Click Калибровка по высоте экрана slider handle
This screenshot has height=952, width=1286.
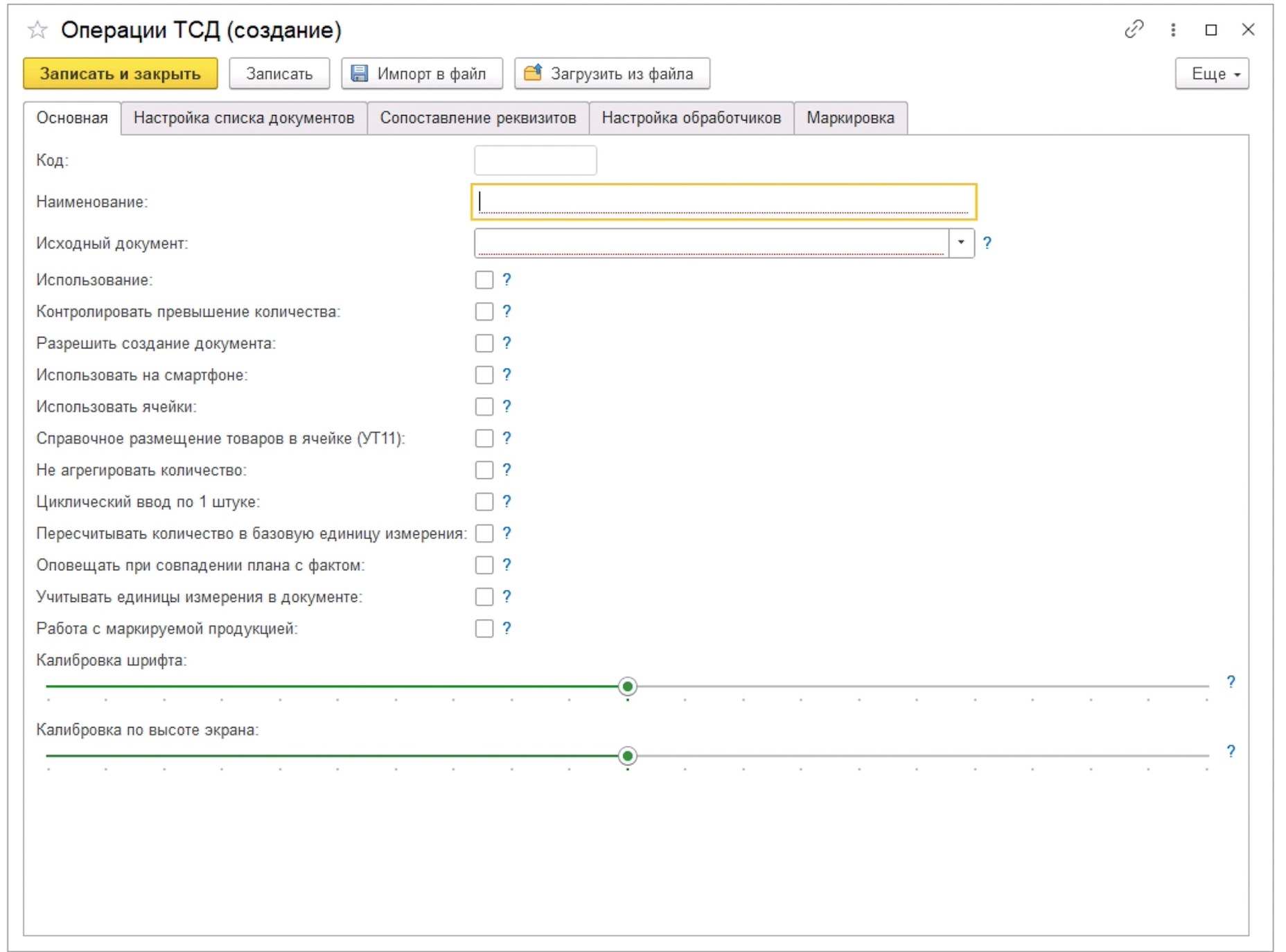tap(628, 756)
